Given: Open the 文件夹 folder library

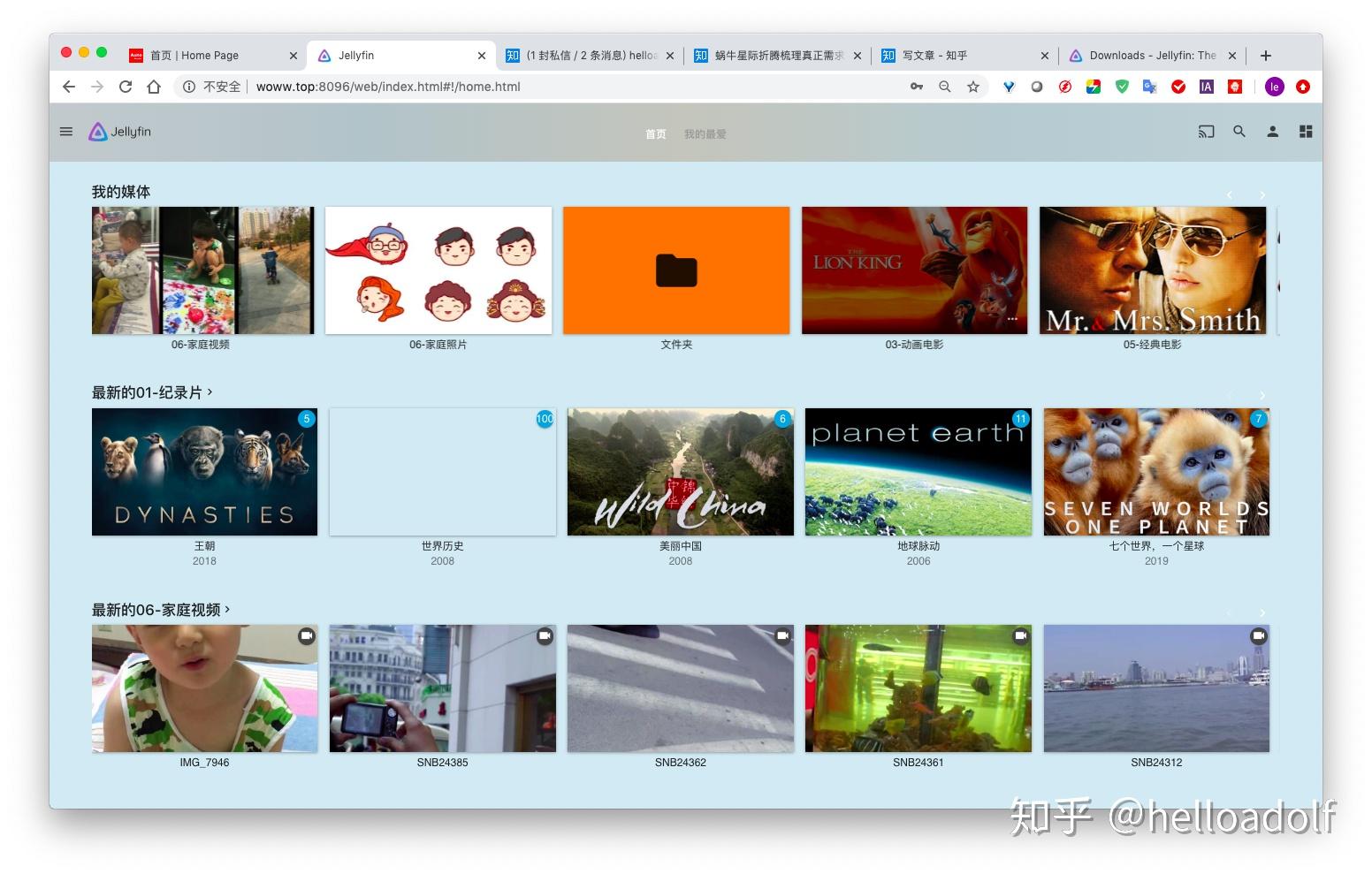Looking at the screenshot, I should [676, 270].
